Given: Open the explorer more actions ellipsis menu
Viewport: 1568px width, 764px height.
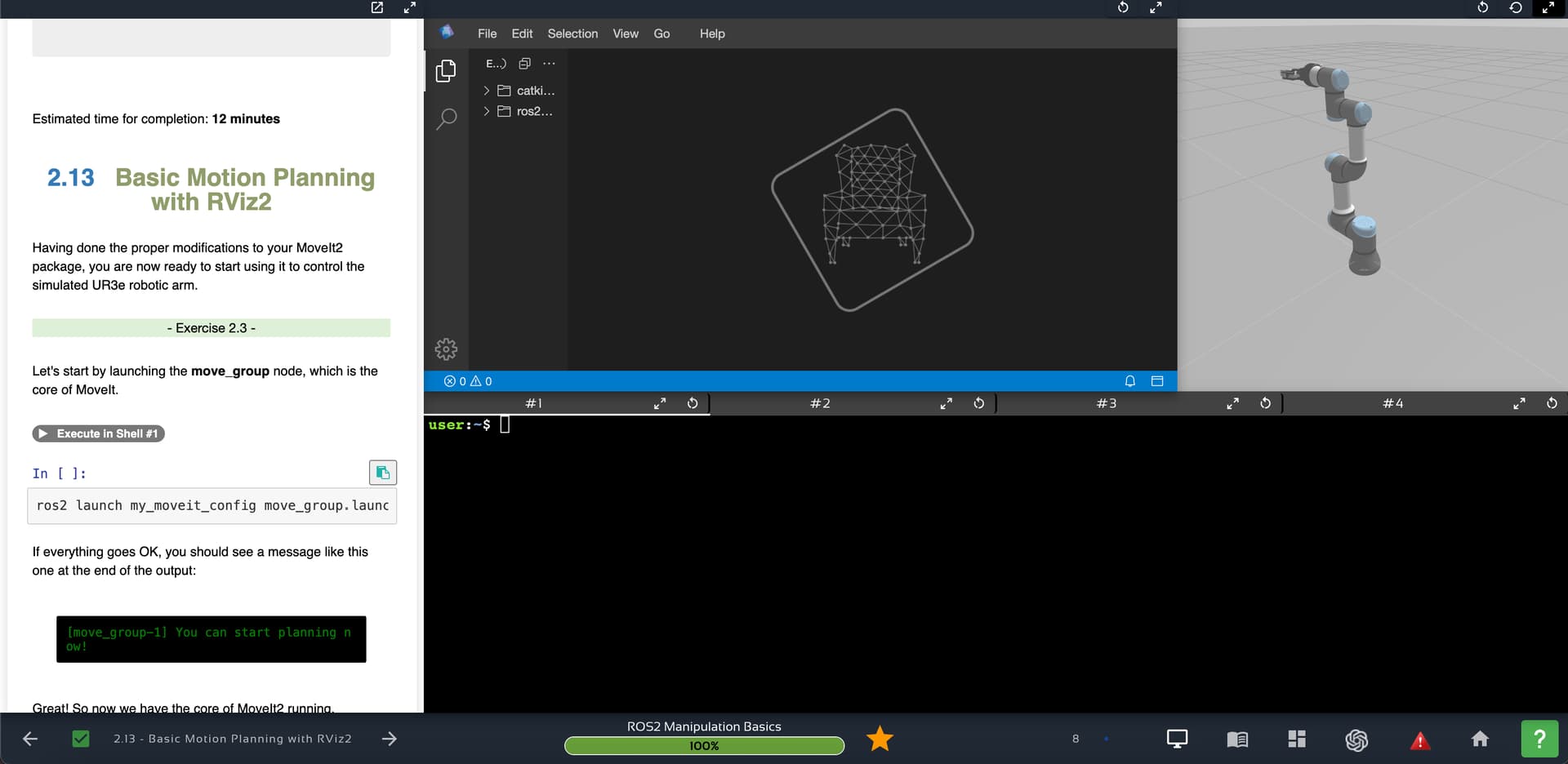Looking at the screenshot, I should [549, 64].
